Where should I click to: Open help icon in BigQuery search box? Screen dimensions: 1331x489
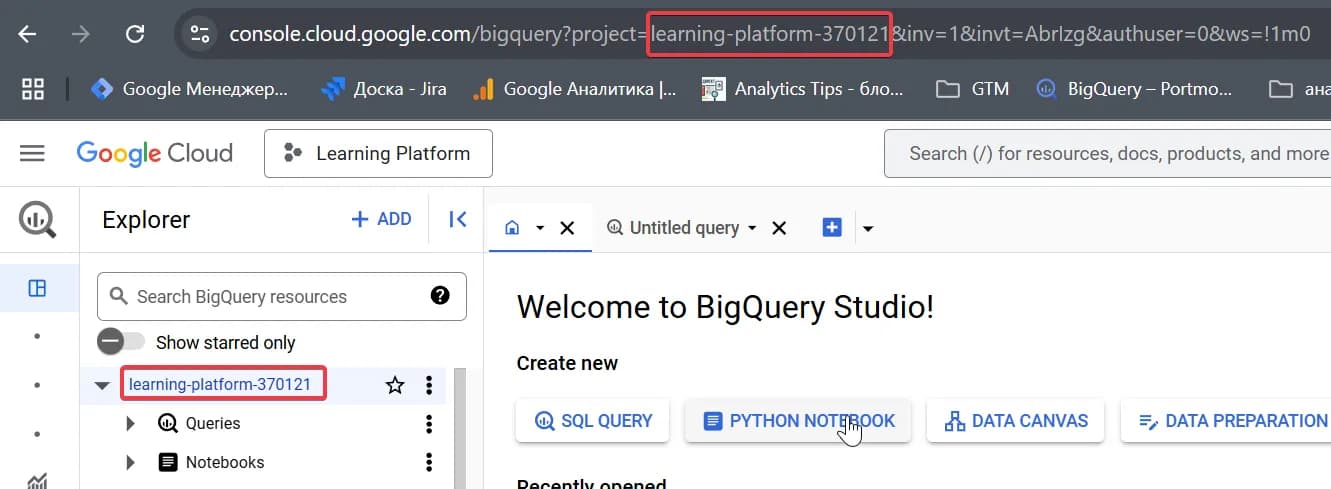440,296
